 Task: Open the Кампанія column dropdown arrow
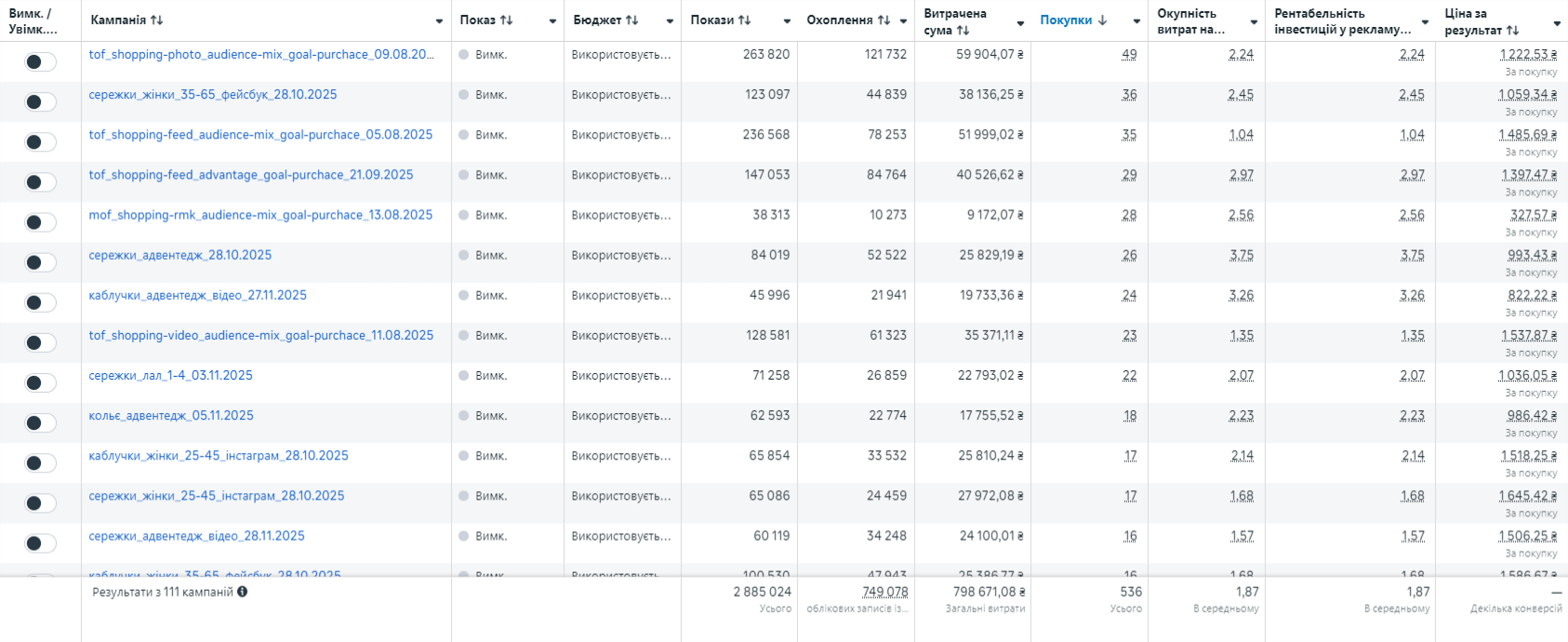[x=439, y=21]
